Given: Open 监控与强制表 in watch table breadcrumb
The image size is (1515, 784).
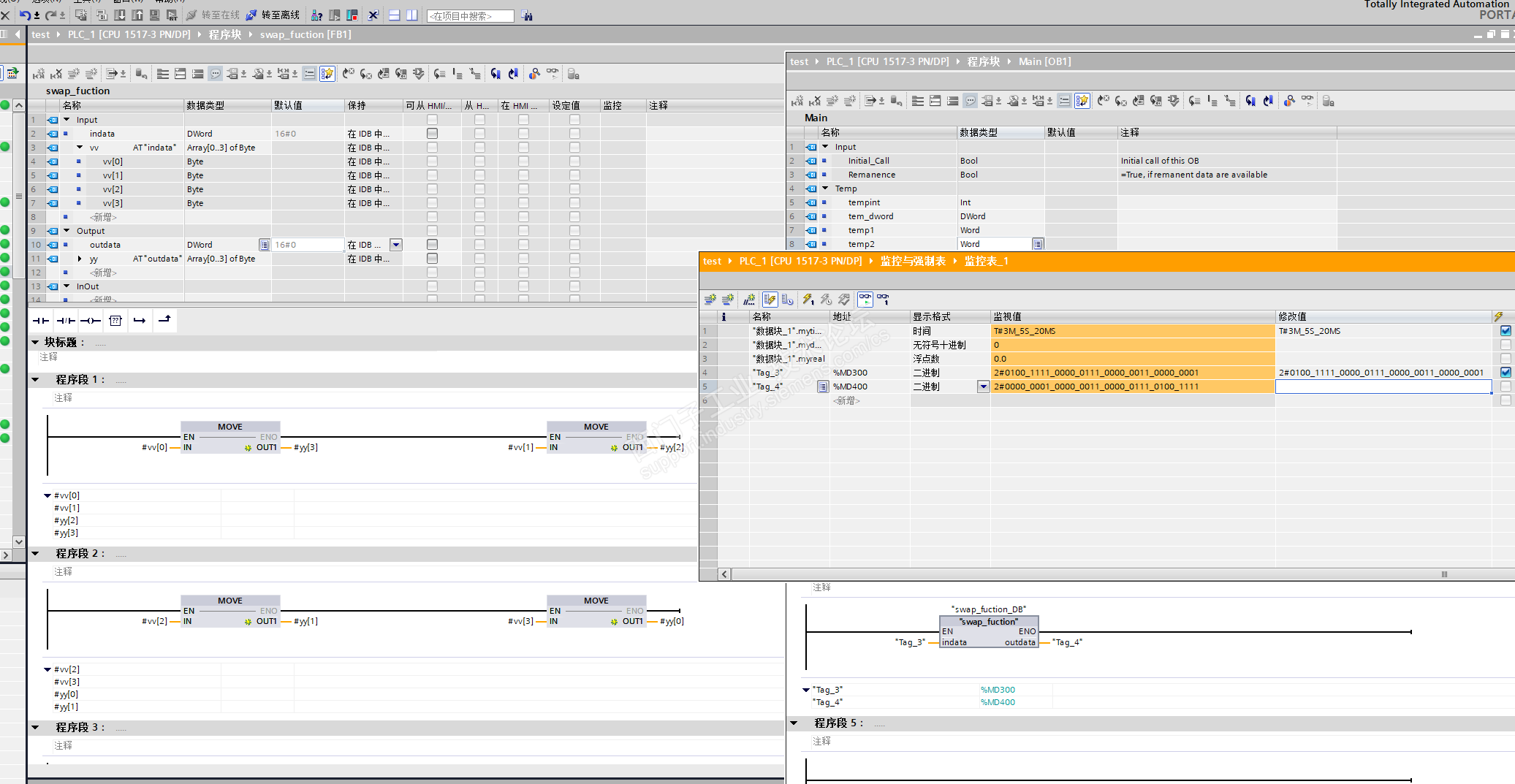Looking at the screenshot, I should [912, 261].
